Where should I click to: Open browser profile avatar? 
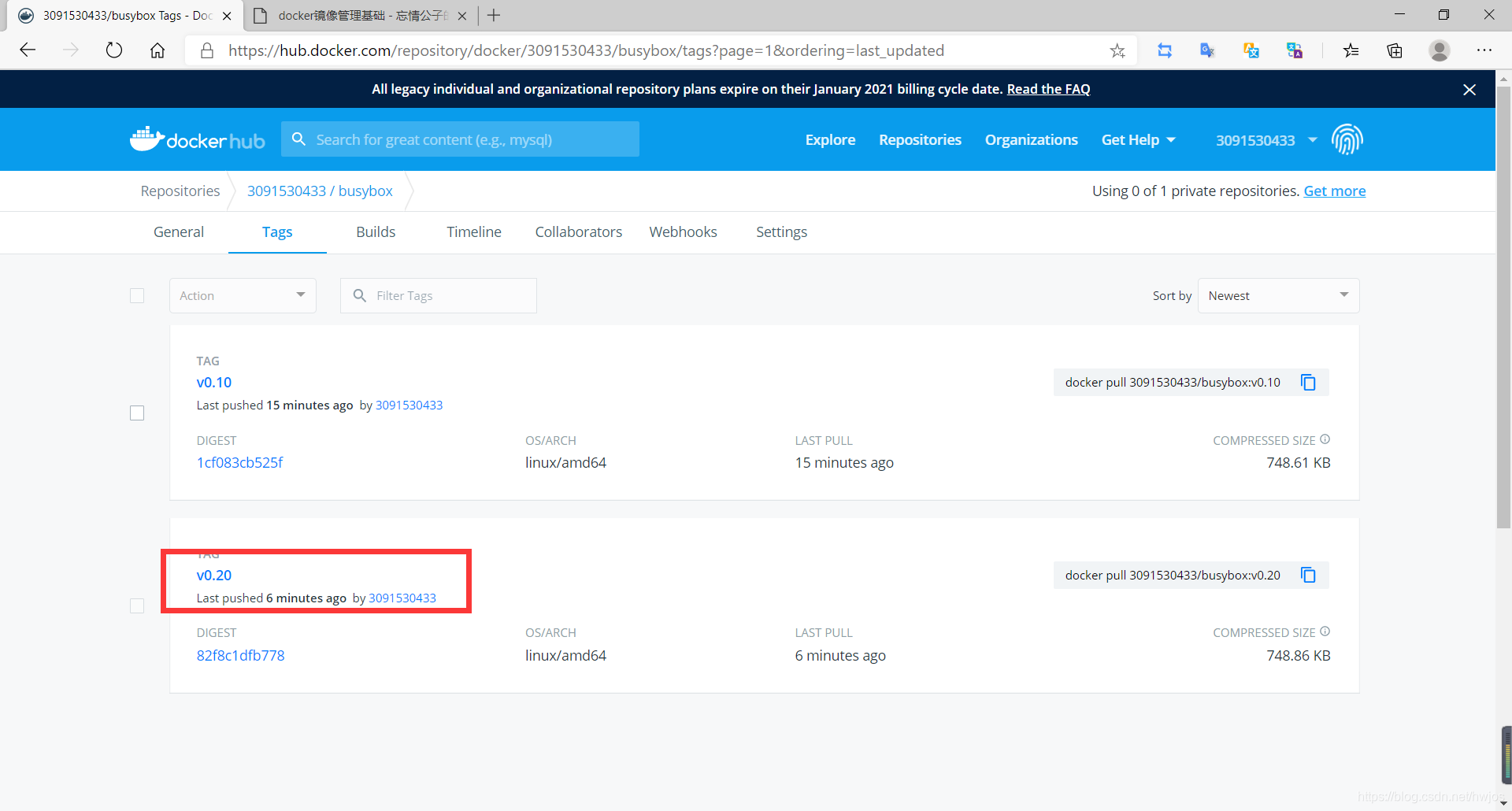(x=1440, y=50)
